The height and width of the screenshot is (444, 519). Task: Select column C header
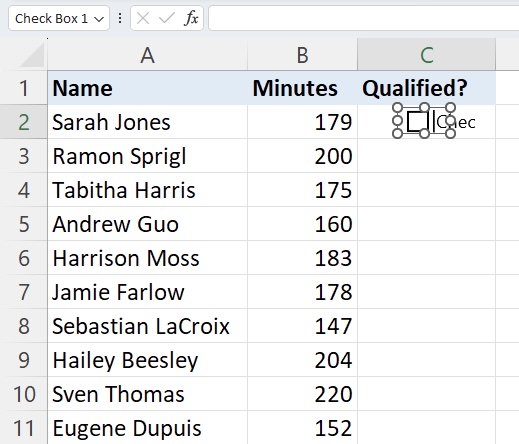(x=427, y=55)
